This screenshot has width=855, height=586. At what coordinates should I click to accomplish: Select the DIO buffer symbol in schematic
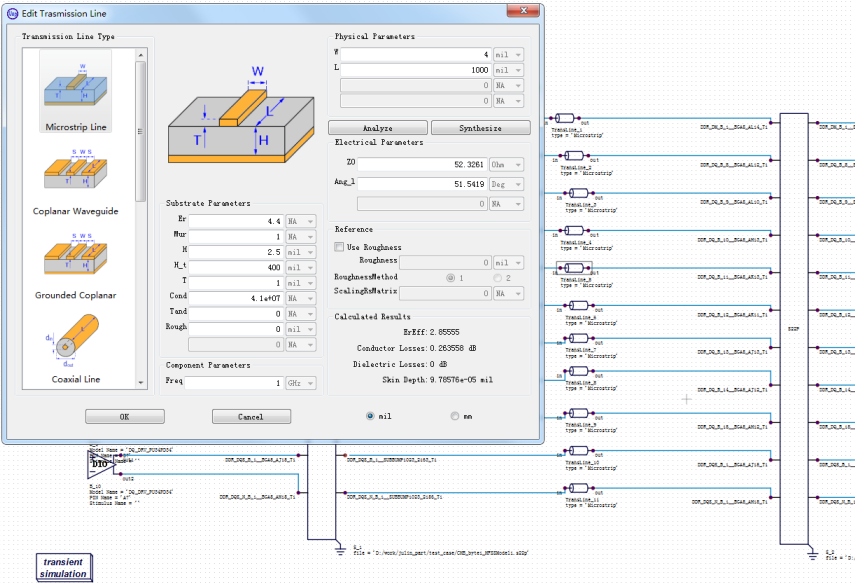(x=100, y=464)
